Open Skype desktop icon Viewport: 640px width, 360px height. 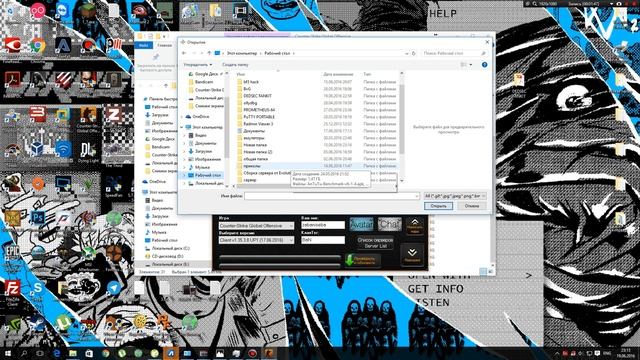38,289
